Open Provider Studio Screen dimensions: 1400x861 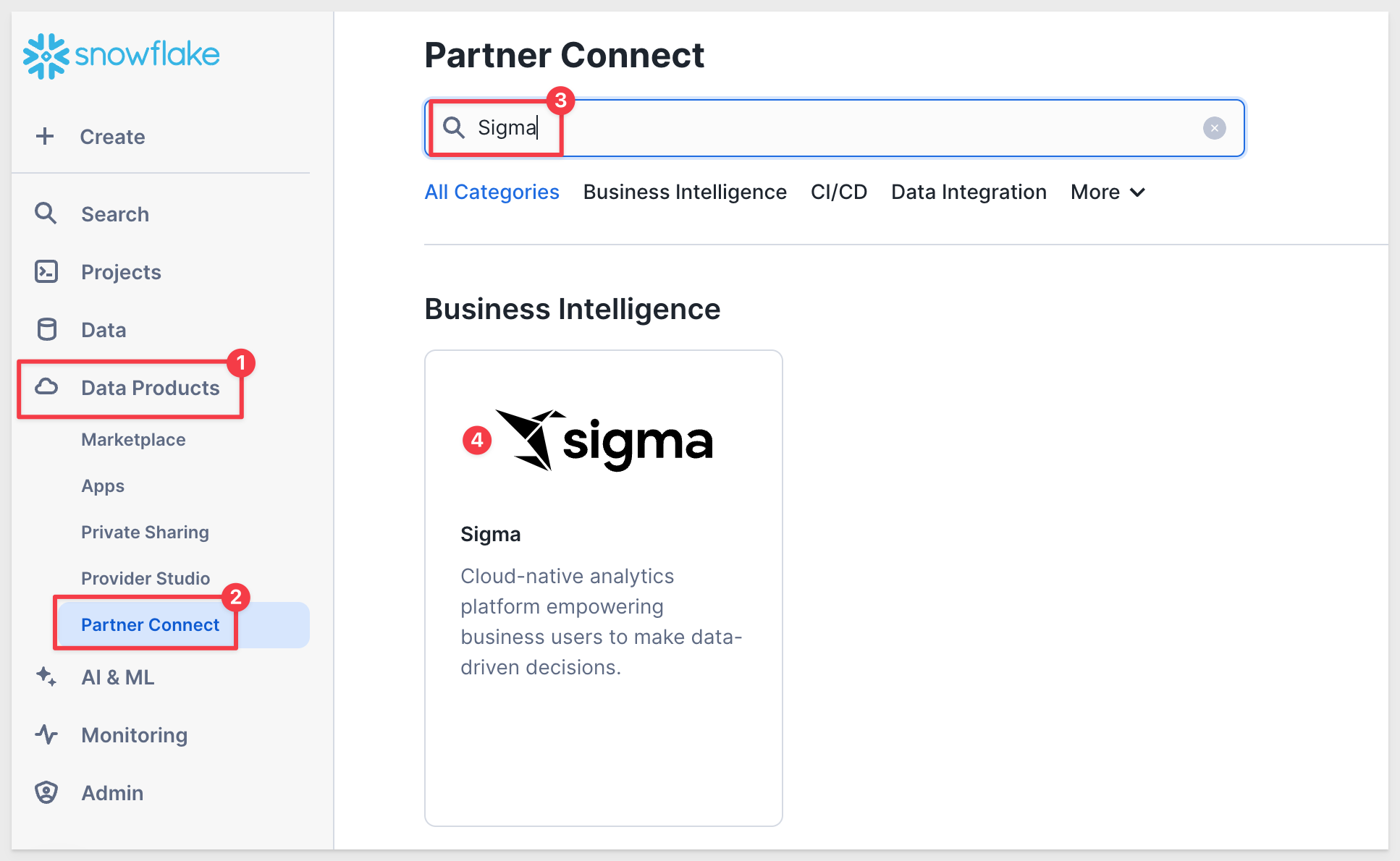(x=146, y=578)
